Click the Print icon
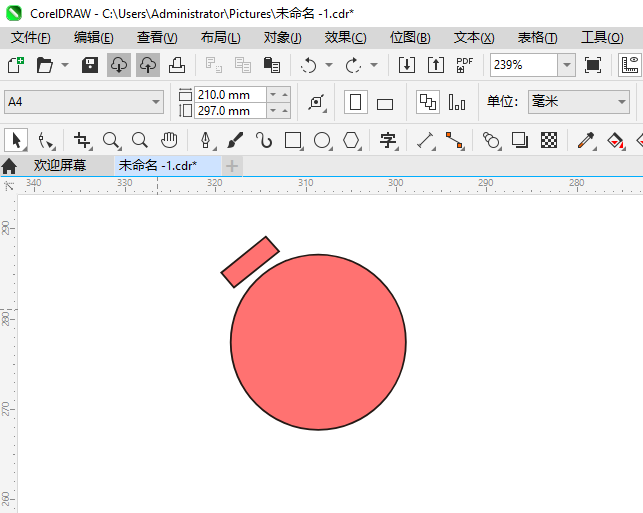 click(x=177, y=65)
